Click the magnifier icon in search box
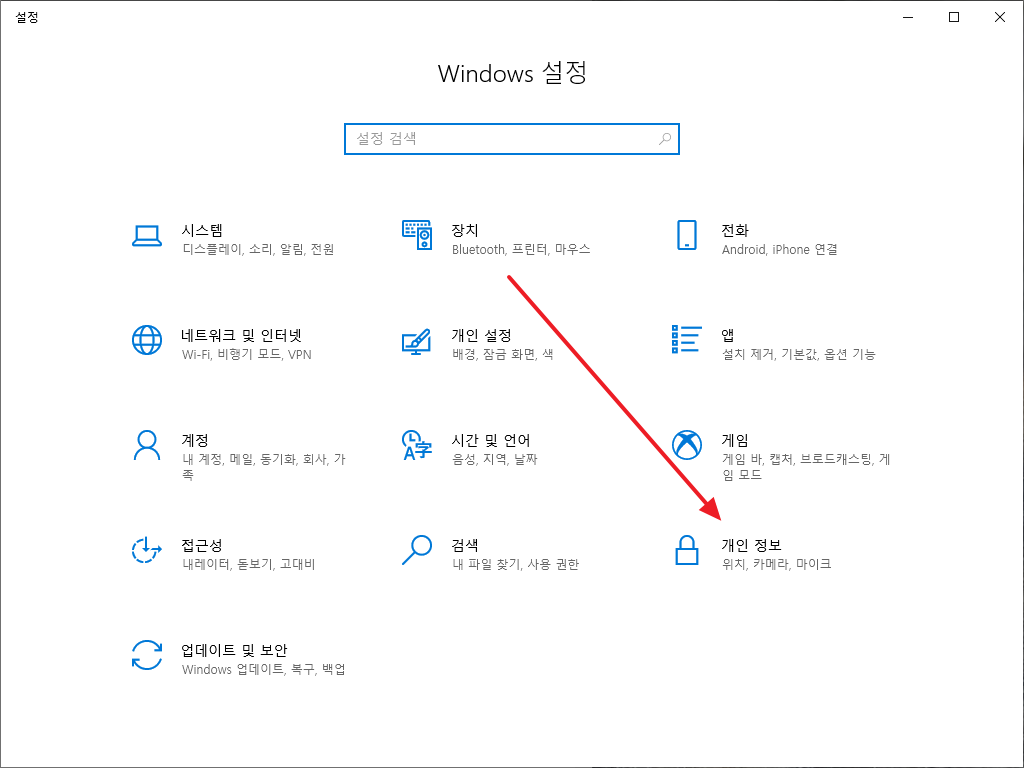 (x=665, y=138)
